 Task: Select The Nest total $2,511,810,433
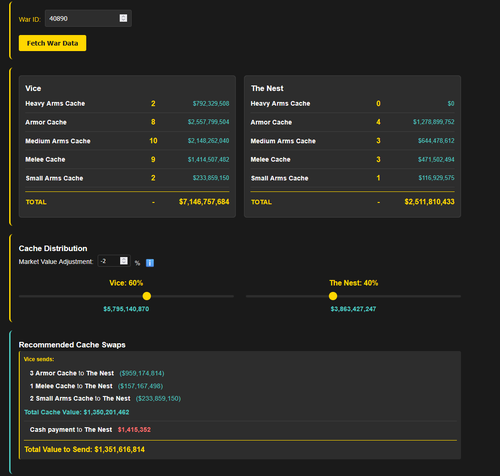tap(429, 202)
